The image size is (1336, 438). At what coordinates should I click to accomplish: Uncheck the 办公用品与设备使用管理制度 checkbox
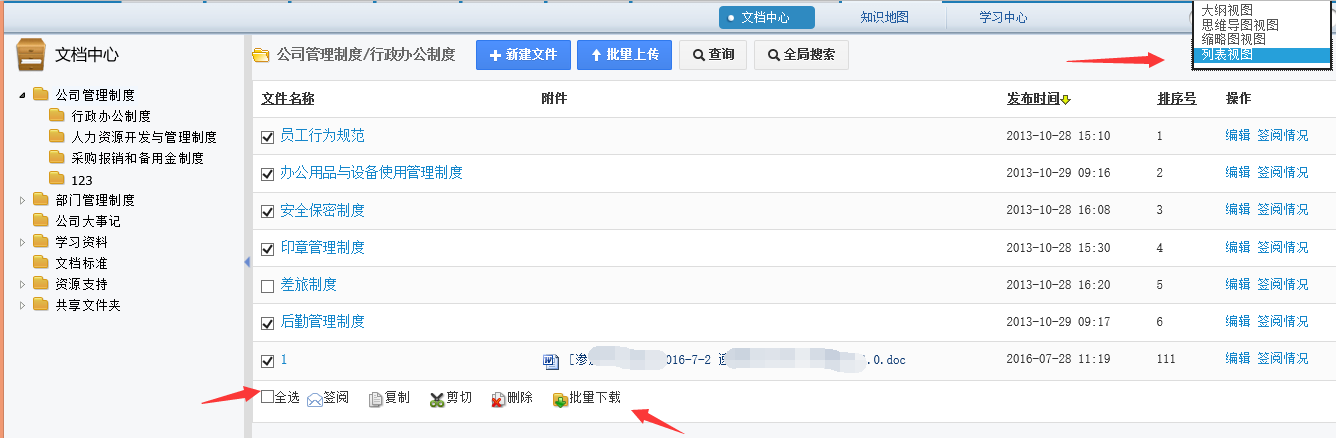(x=267, y=174)
